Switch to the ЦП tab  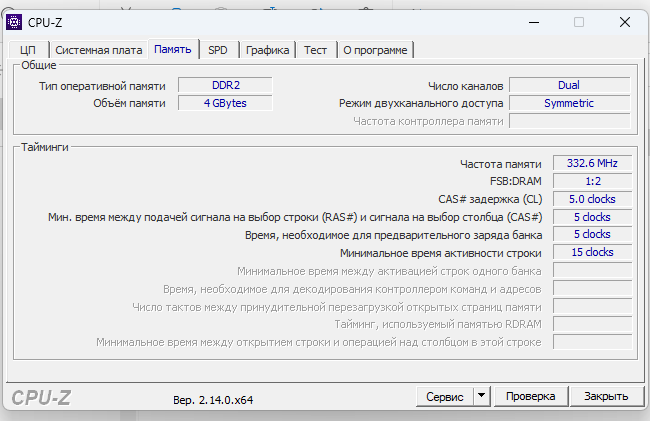(28, 50)
